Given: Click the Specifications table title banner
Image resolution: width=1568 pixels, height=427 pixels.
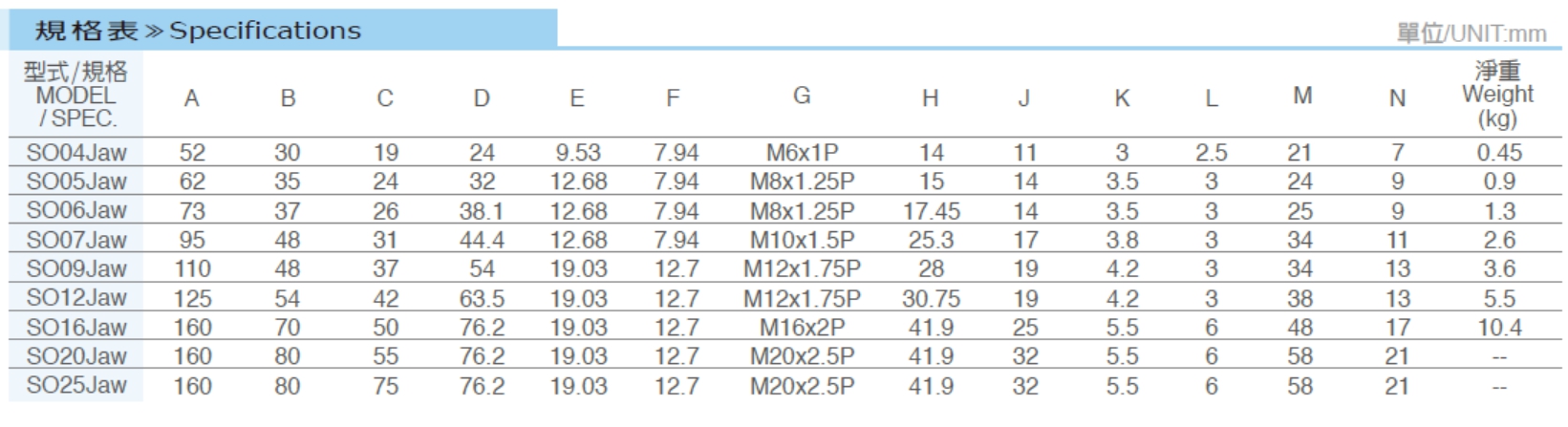Looking at the screenshot, I should (283, 31).
